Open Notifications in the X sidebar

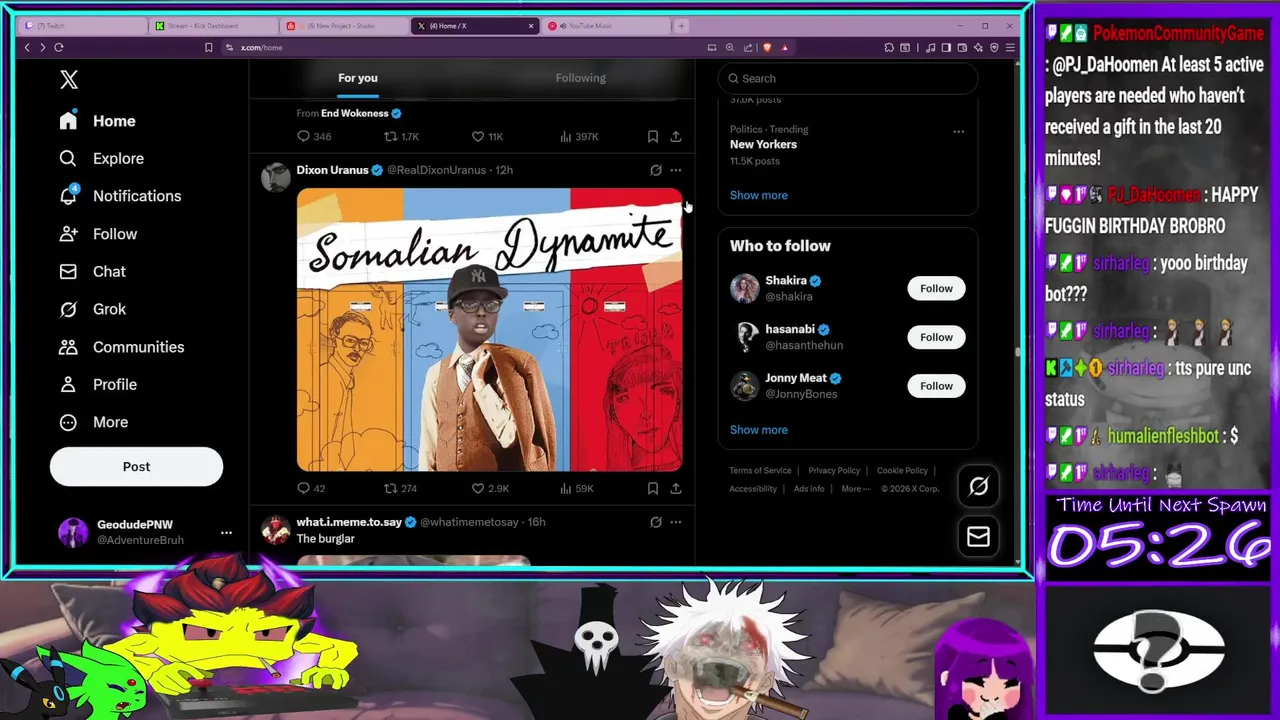120,196
